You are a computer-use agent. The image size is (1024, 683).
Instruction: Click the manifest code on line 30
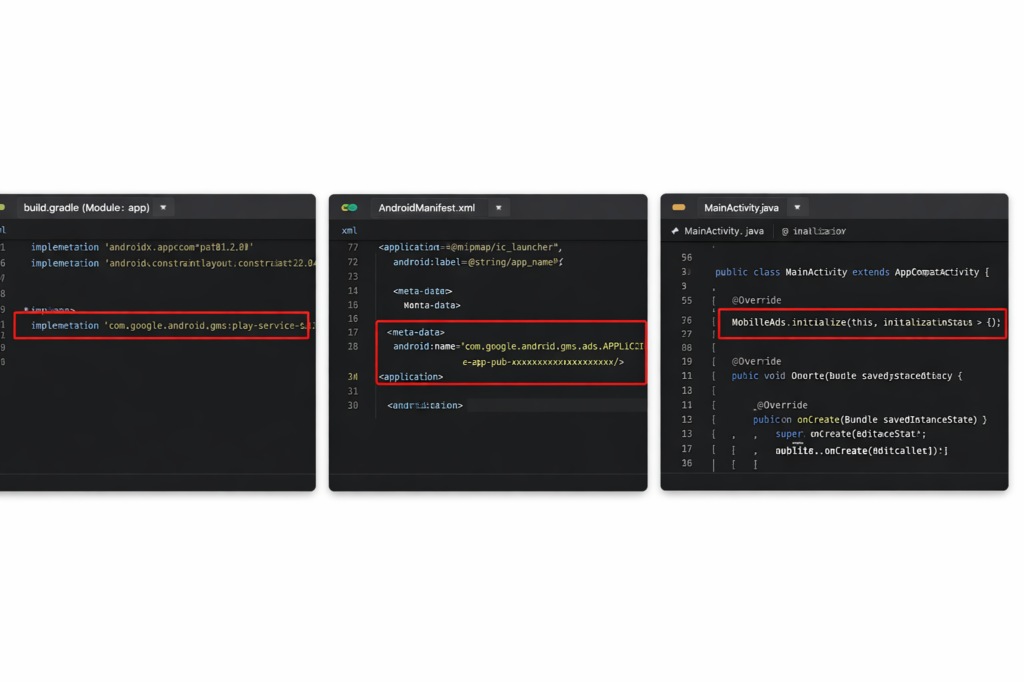point(425,405)
